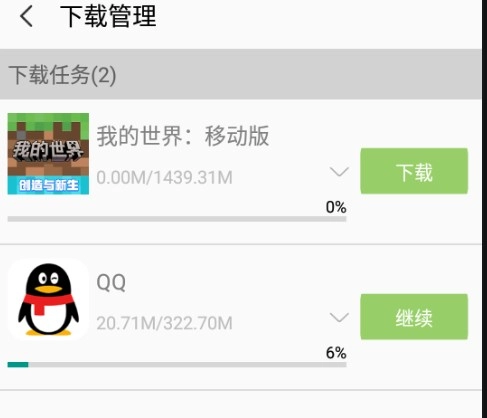Viewport: 487px width, 418px height.
Task: Tap the QQ penguin app icon
Action: (48, 299)
